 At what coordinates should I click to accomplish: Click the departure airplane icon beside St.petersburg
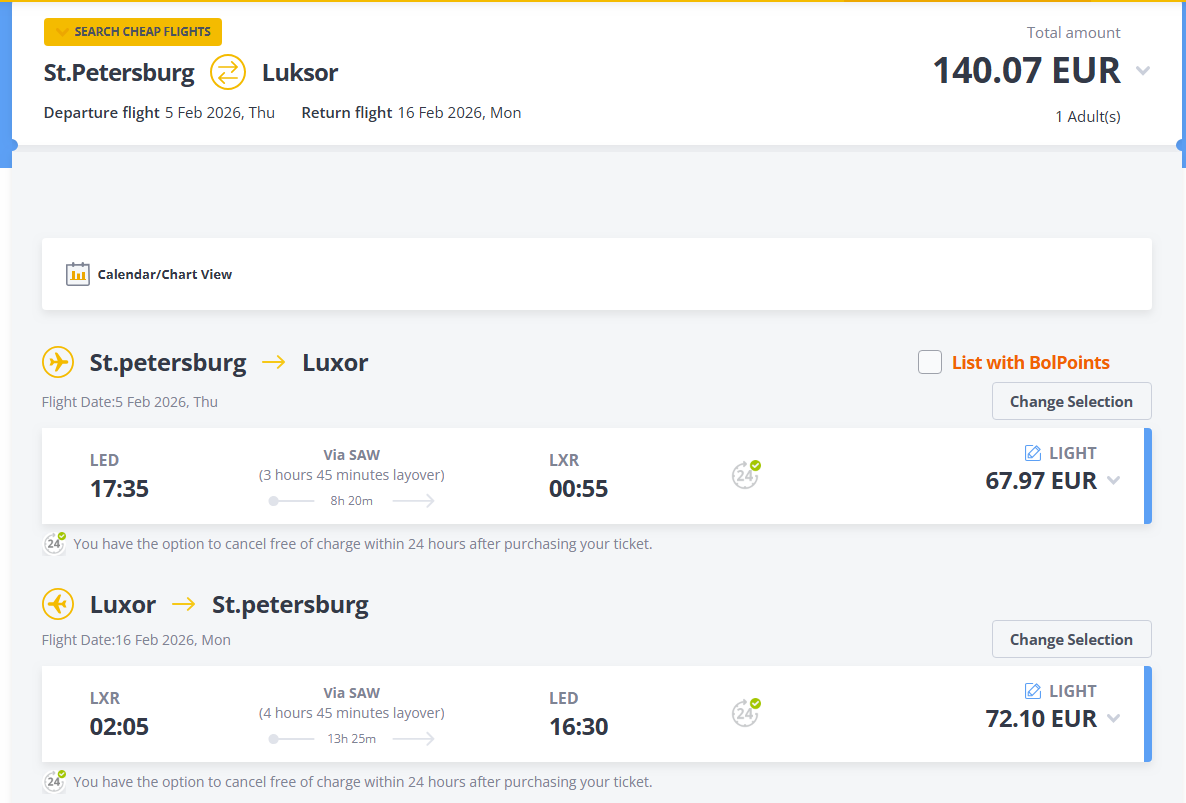coord(58,362)
